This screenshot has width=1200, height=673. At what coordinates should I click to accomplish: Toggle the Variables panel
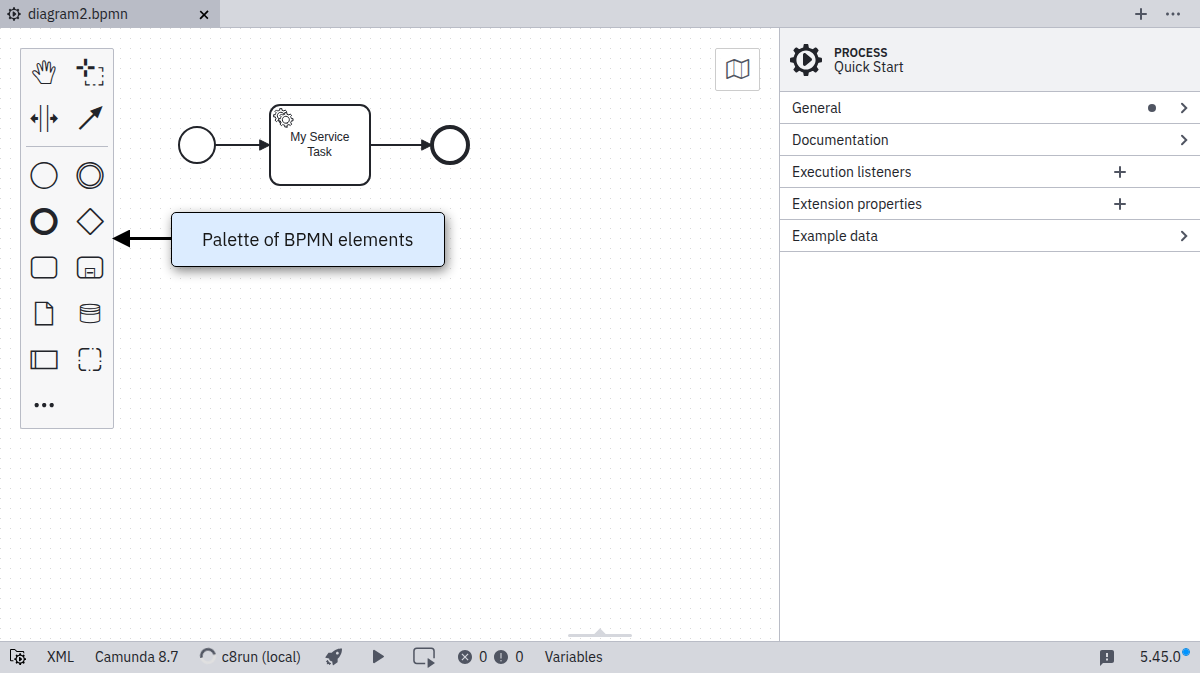click(x=573, y=657)
